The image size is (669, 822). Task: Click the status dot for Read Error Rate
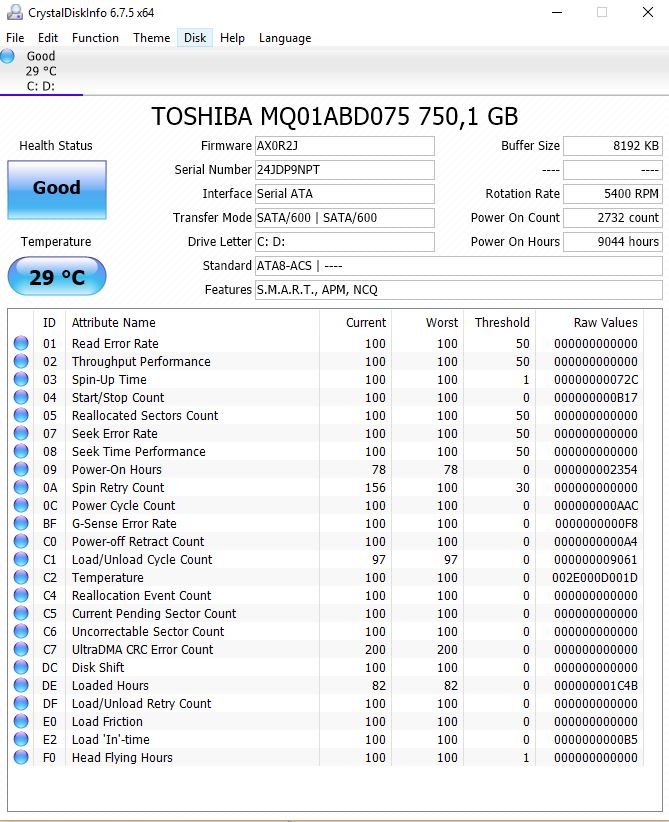(21, 343)
